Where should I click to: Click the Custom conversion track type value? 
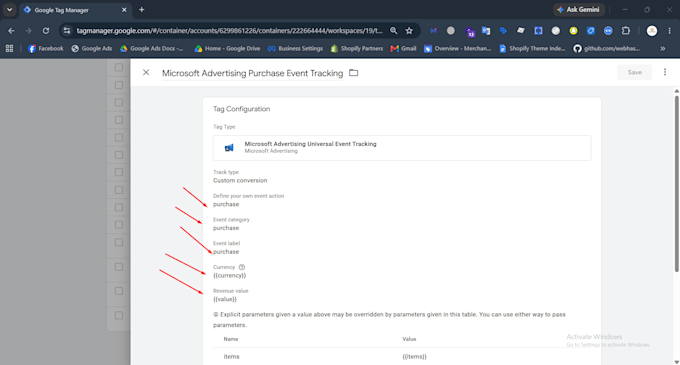pyautogui.click(x=240, y=180)
